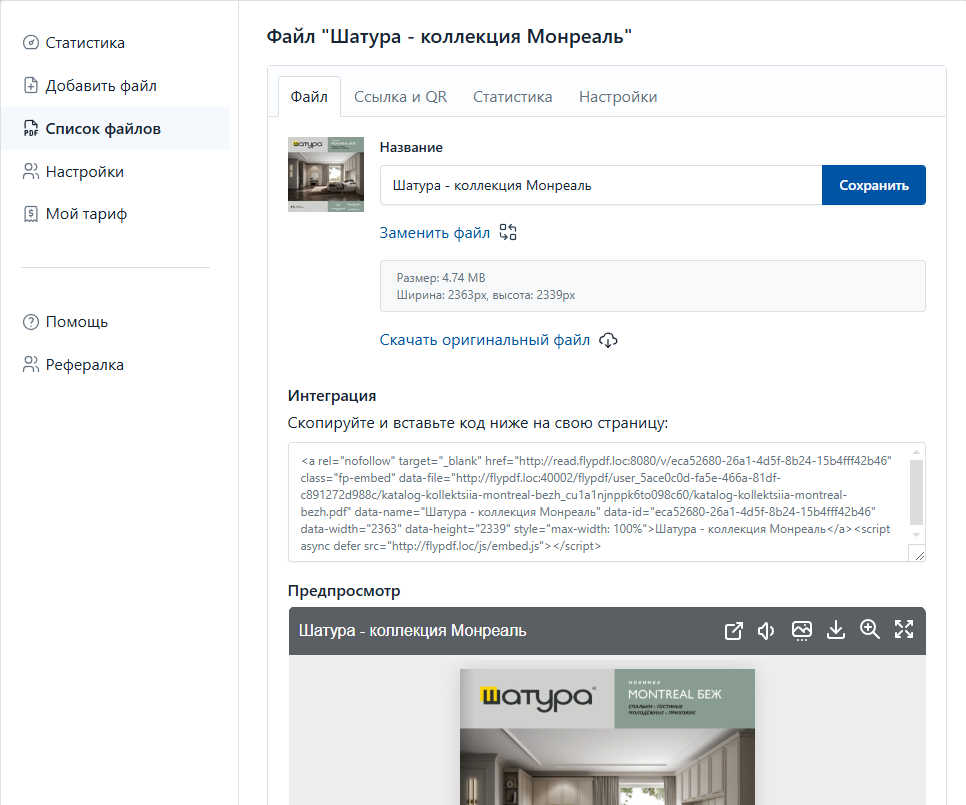Click the receipt icon beside Мой тариф
The height and width of the screenshot is (805, 966).
pyautogui.click(x=31, y=214)
